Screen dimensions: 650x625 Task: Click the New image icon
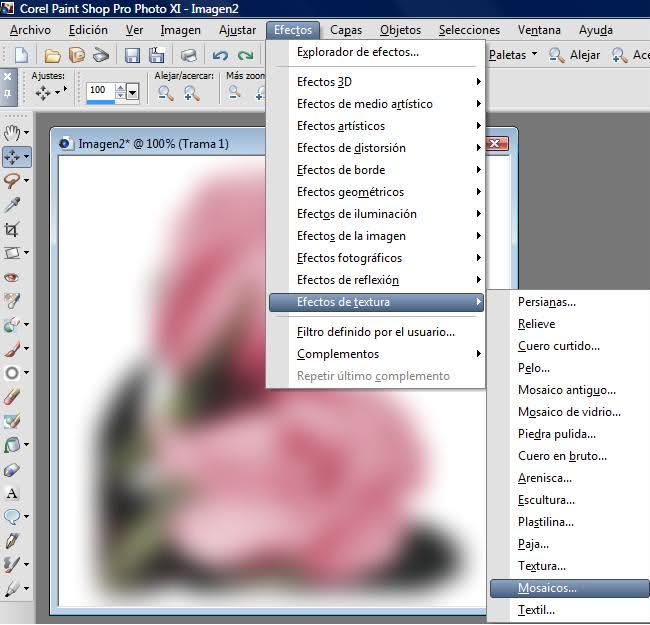21,55
